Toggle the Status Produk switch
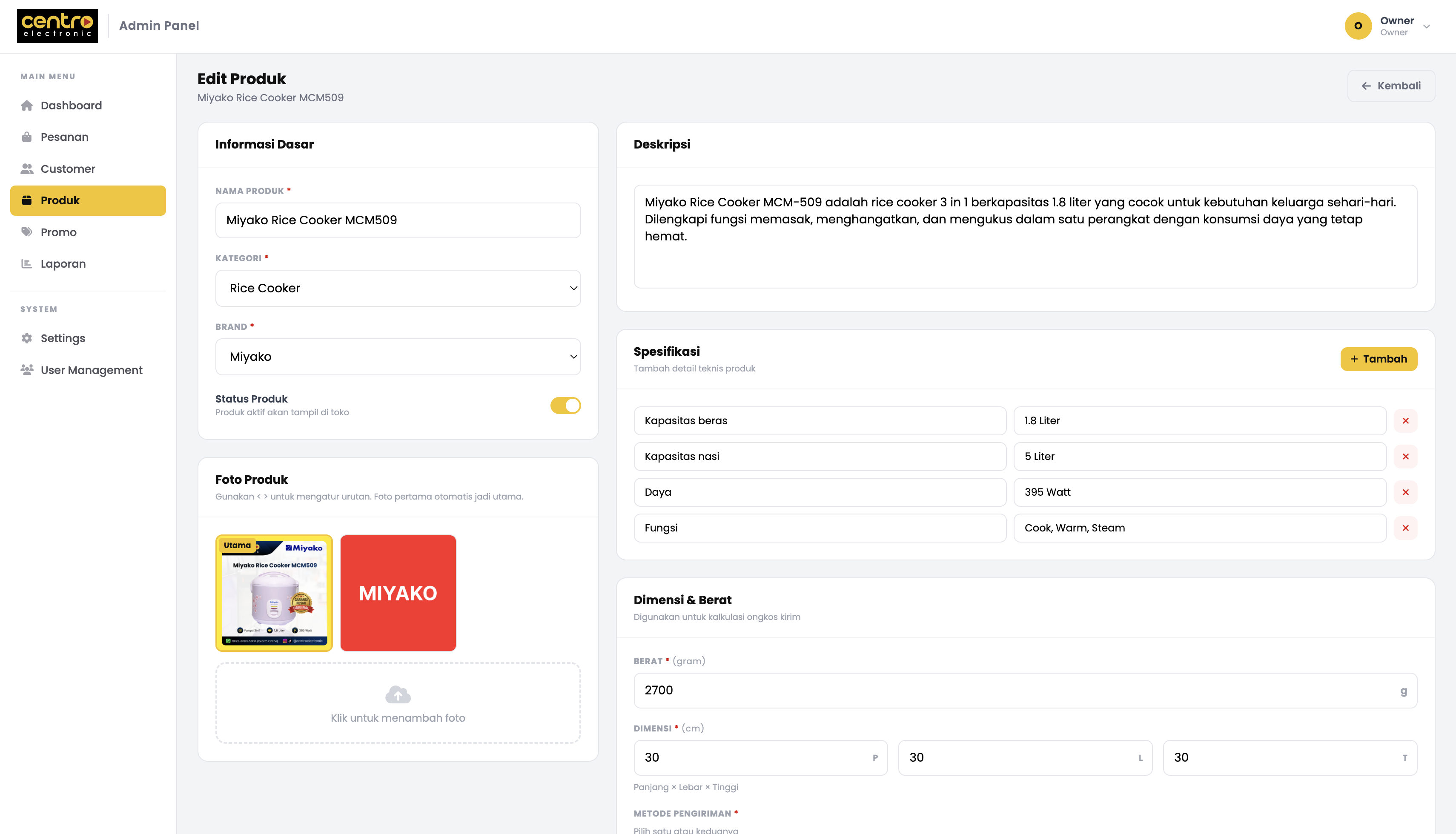This screenshot has width=1456, height=834. [565, 406]
